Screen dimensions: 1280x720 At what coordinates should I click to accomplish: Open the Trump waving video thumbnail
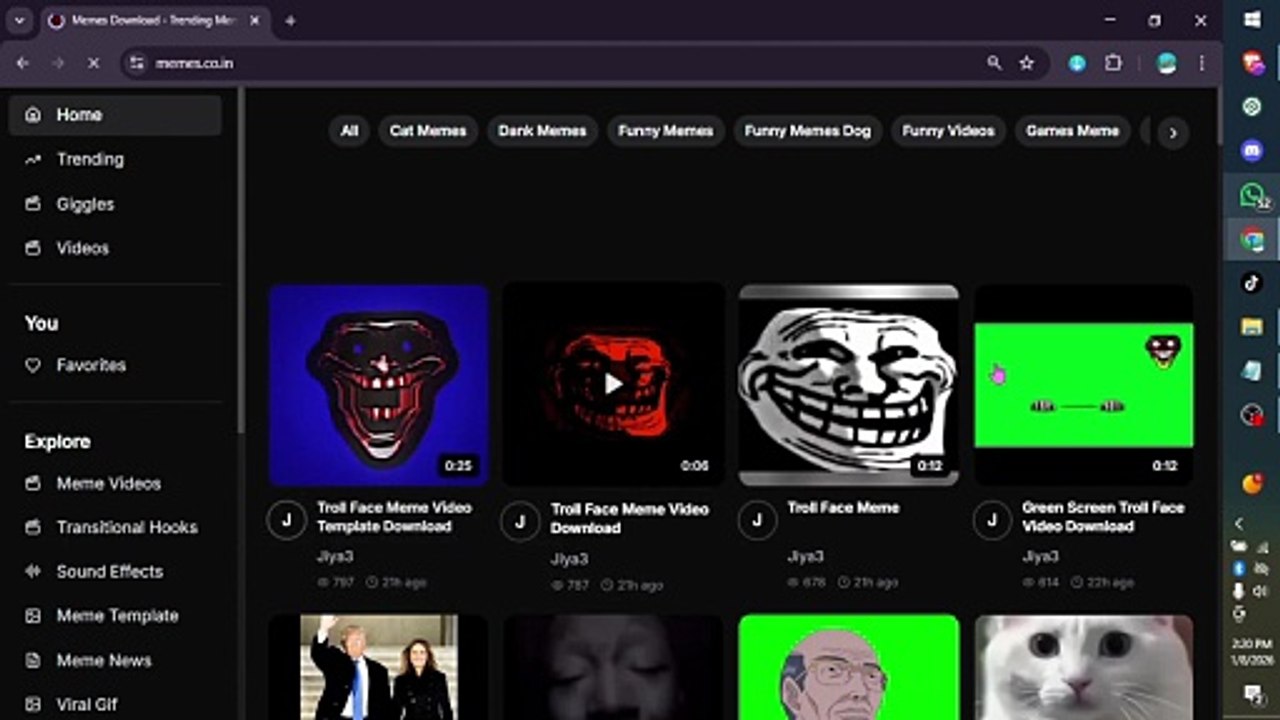coord(378,667)
